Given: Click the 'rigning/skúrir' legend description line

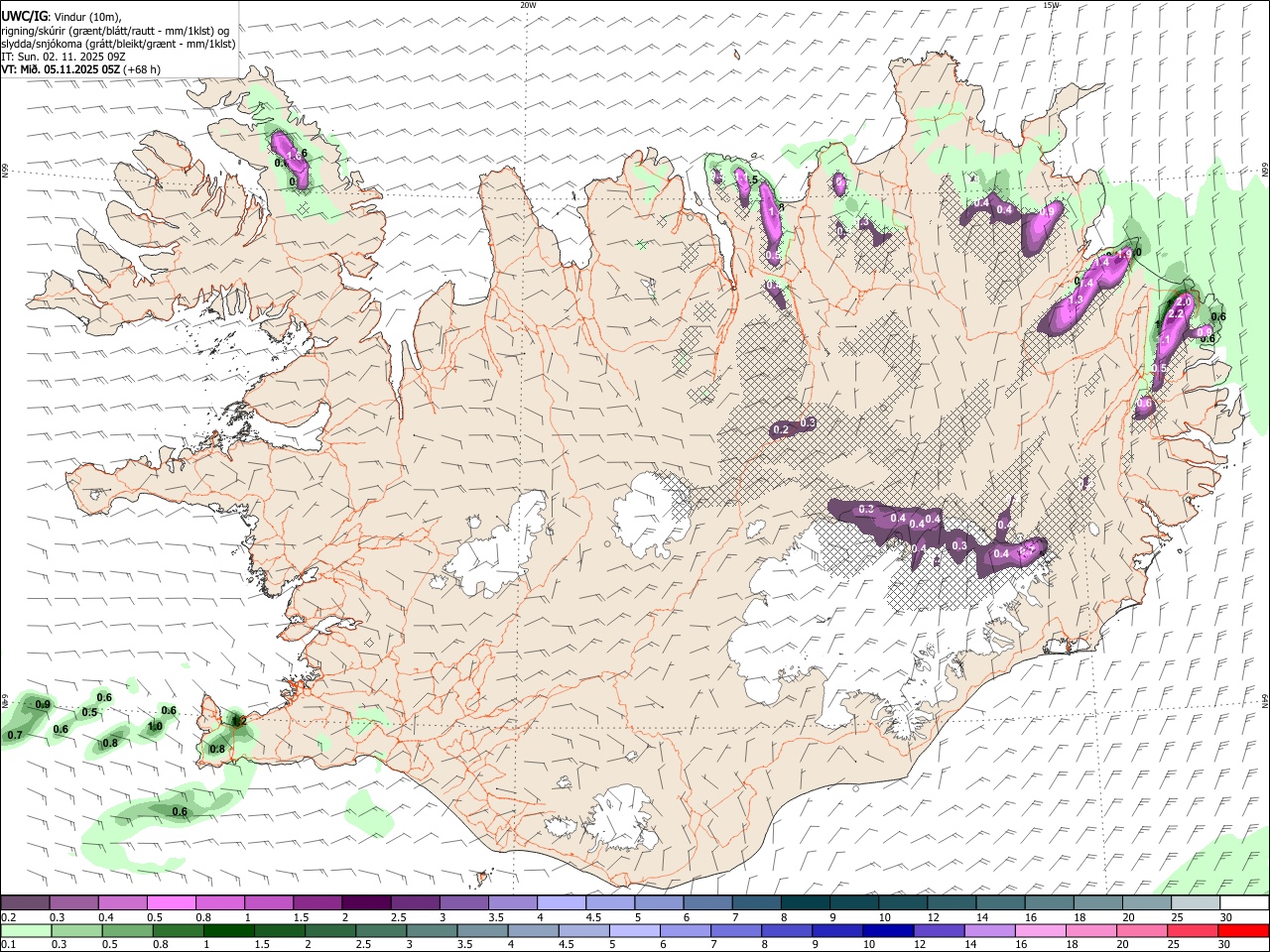Looking at the screenshot, I should pyautogui.click(x=116, y=31).
